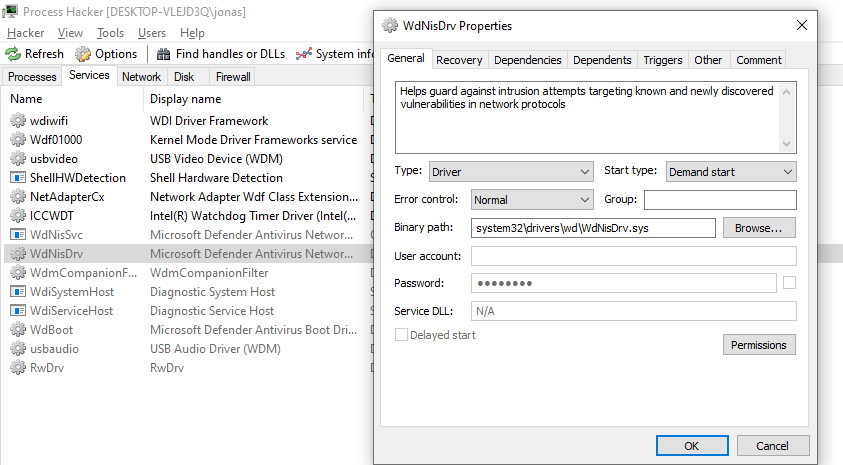
Task: Open the Other tab
Action: point(708,60)
